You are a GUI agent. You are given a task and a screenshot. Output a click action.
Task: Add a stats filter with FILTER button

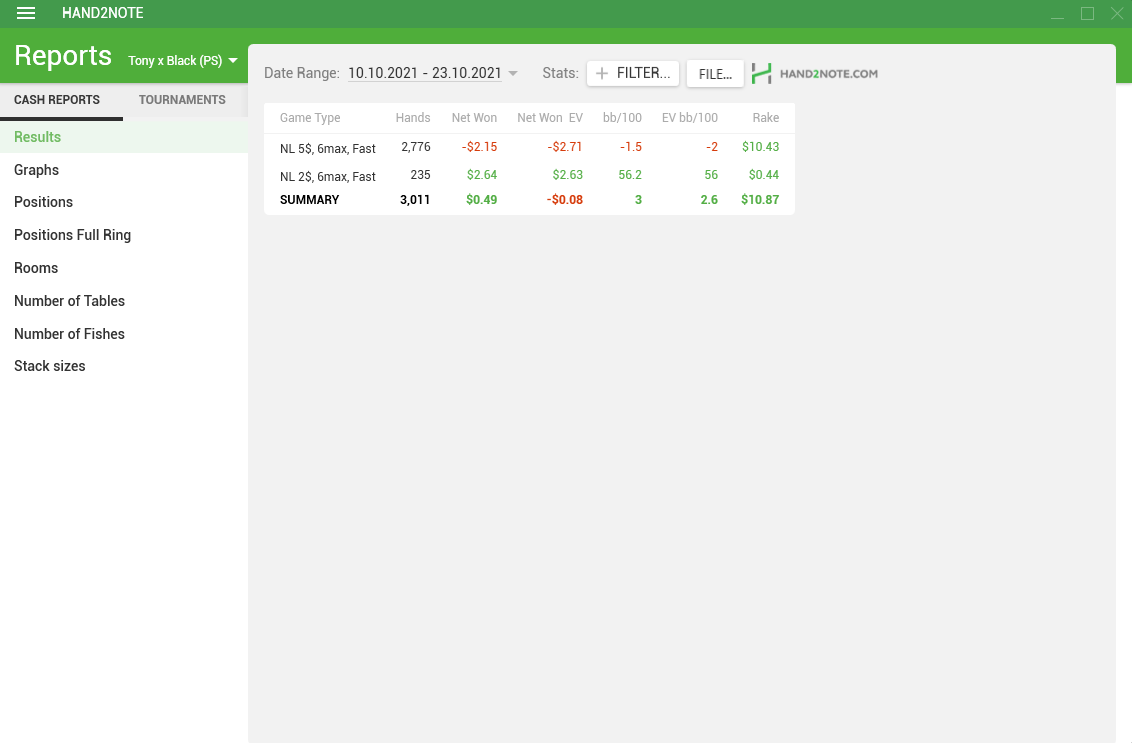point(632,73)
